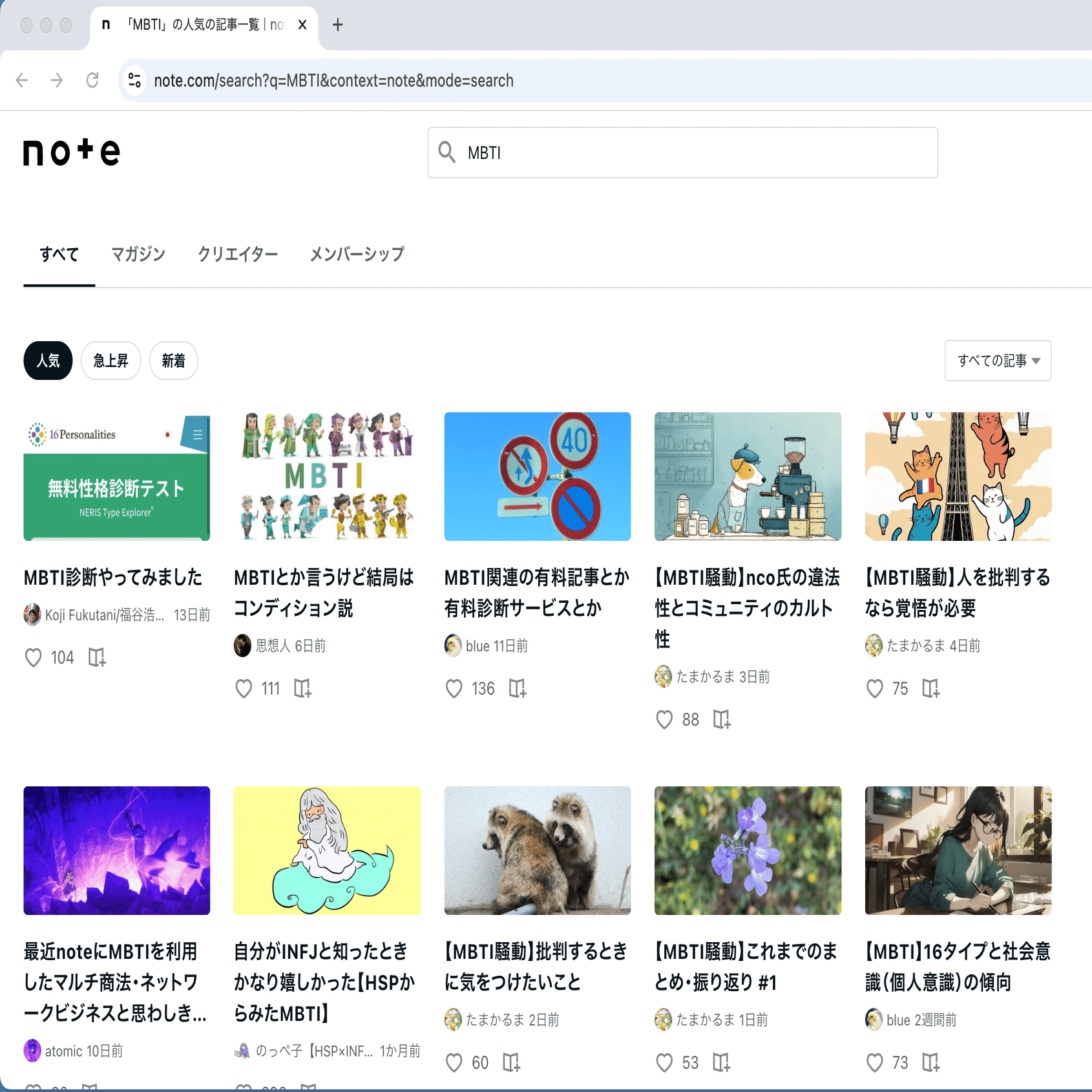Open the raccoon dogs thumbnail
This screenshot has width=1092, height=1092.
click(x=538, y=850)
